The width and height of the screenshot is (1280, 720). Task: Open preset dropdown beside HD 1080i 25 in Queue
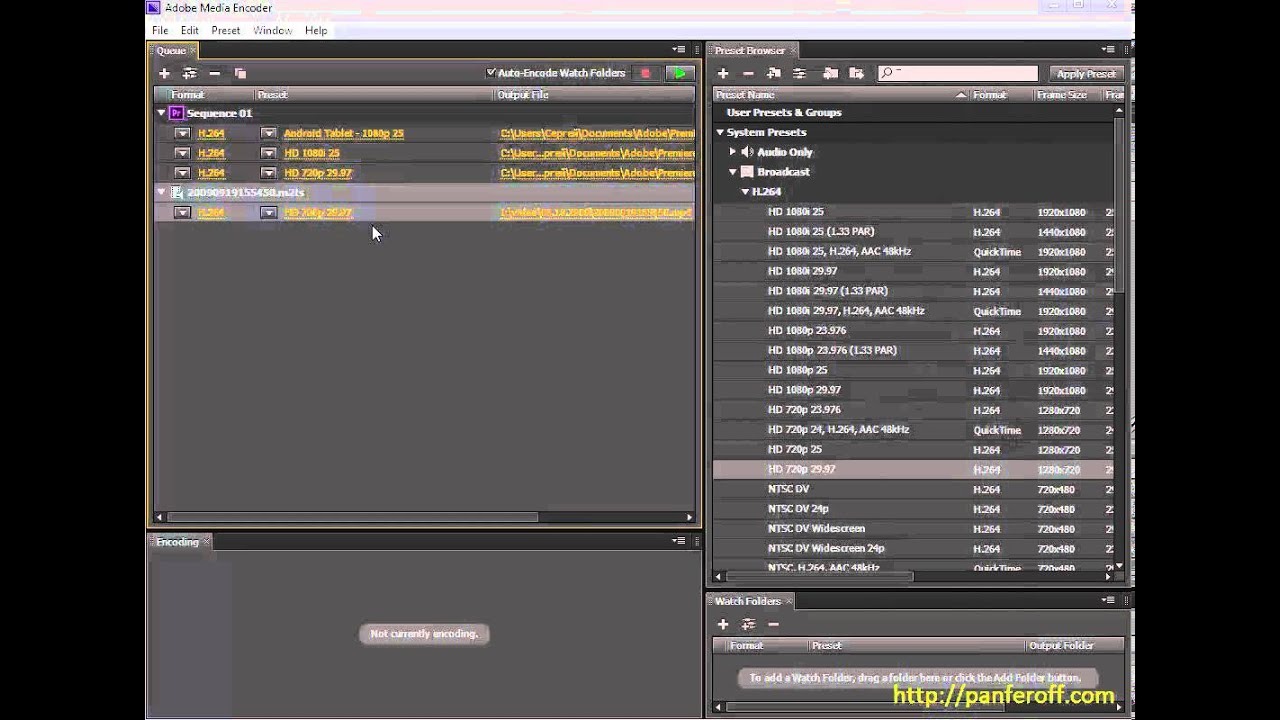[x=268, y=153]
